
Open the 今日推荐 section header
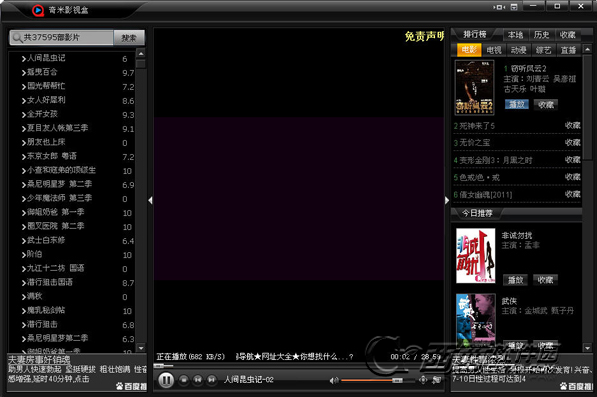477,213
